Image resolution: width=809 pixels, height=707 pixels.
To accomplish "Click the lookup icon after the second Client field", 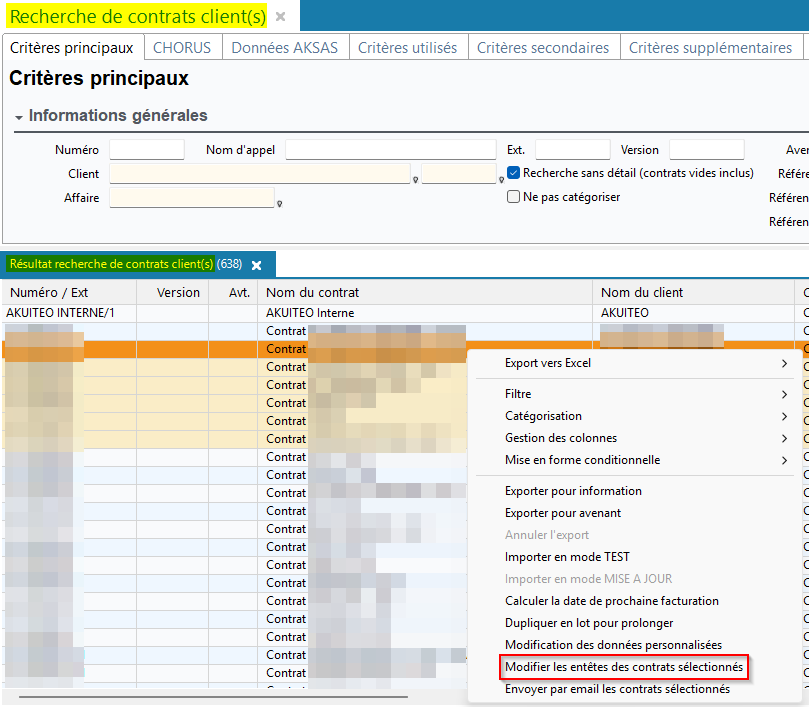I will (501, 180).
